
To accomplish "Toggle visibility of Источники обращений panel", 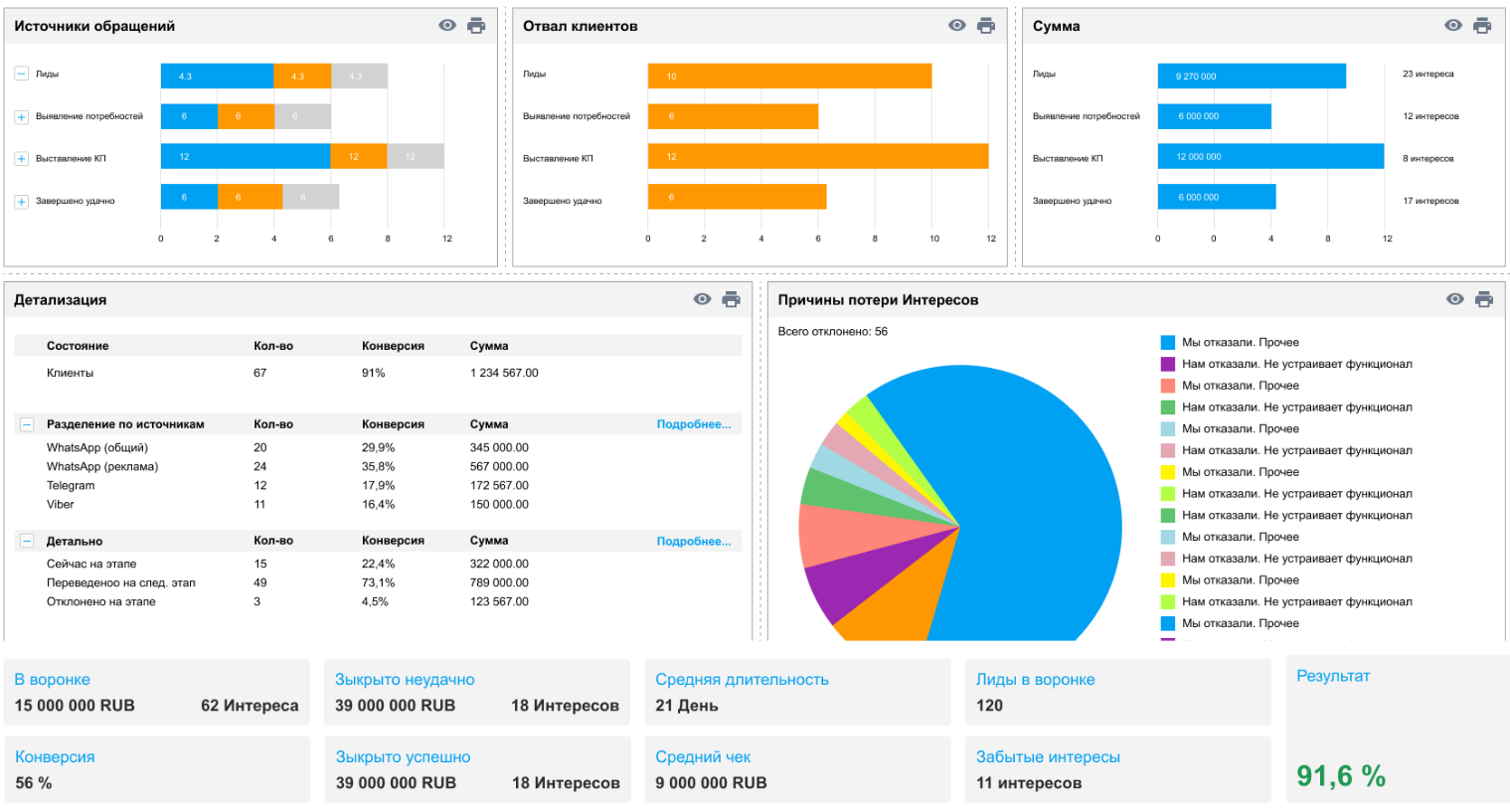I will click(x=447, y=26).
